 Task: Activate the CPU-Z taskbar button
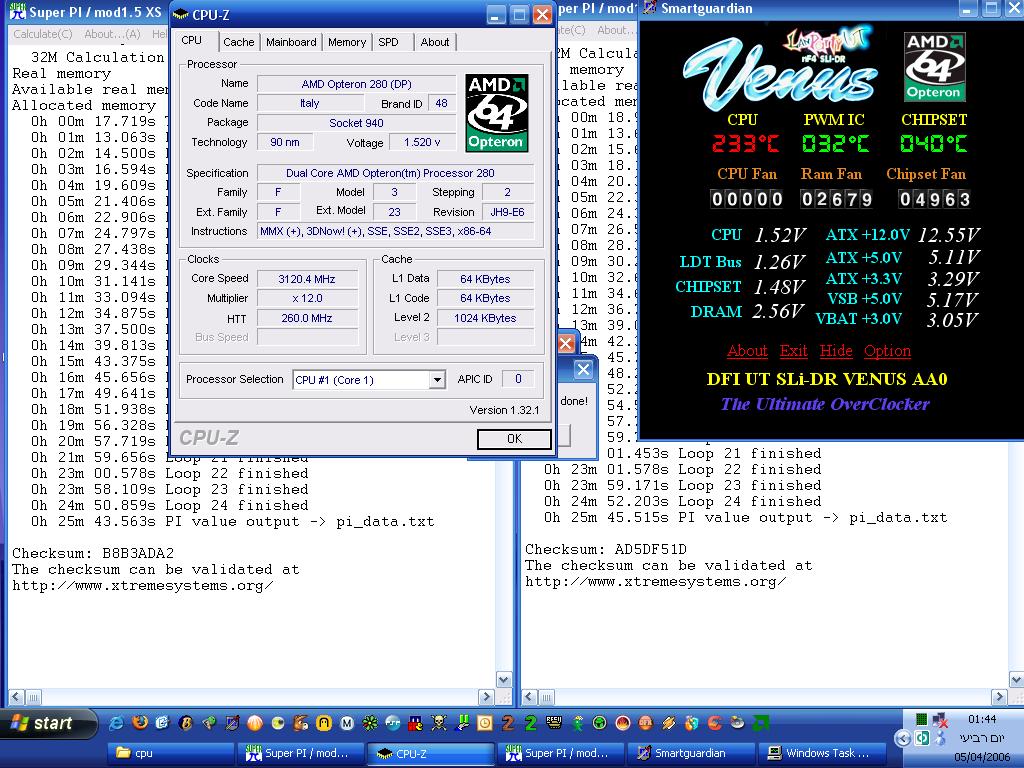click(x=433, y=753)
